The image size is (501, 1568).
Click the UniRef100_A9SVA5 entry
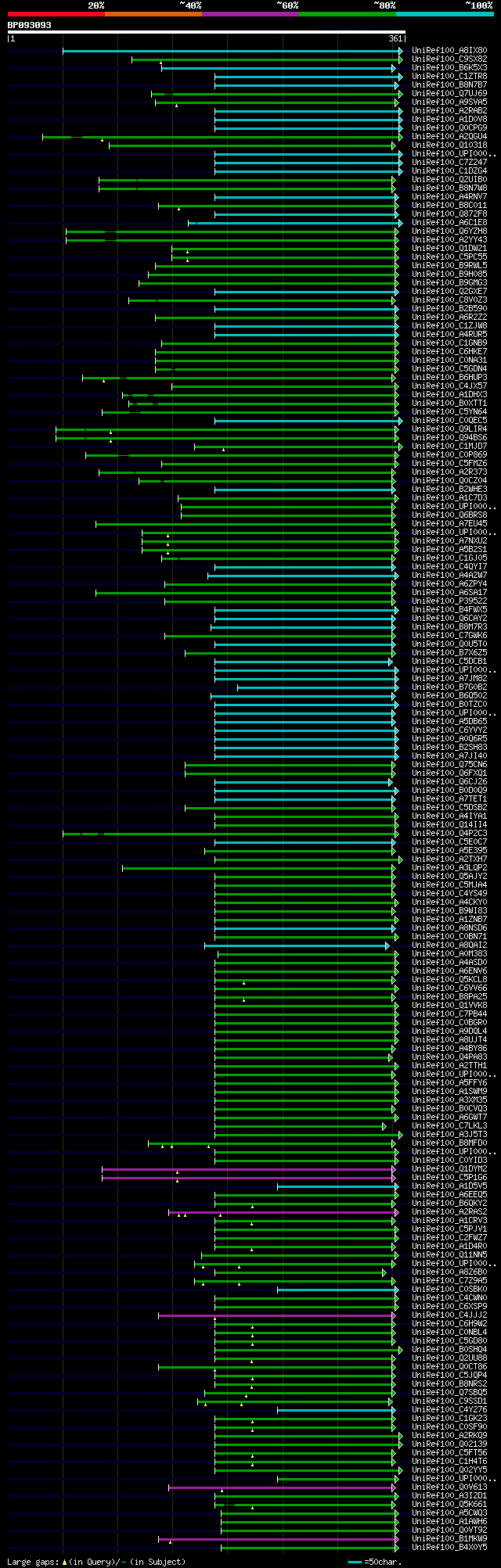(x=449, y=102)
